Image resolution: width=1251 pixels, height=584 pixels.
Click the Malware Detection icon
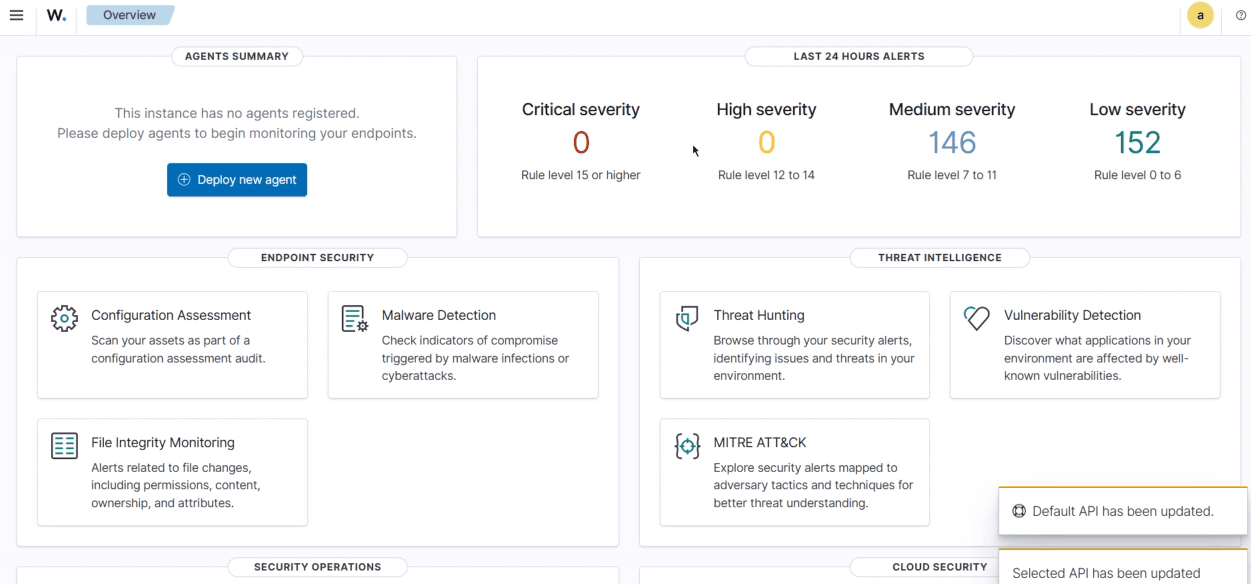(x=355, y=319)
